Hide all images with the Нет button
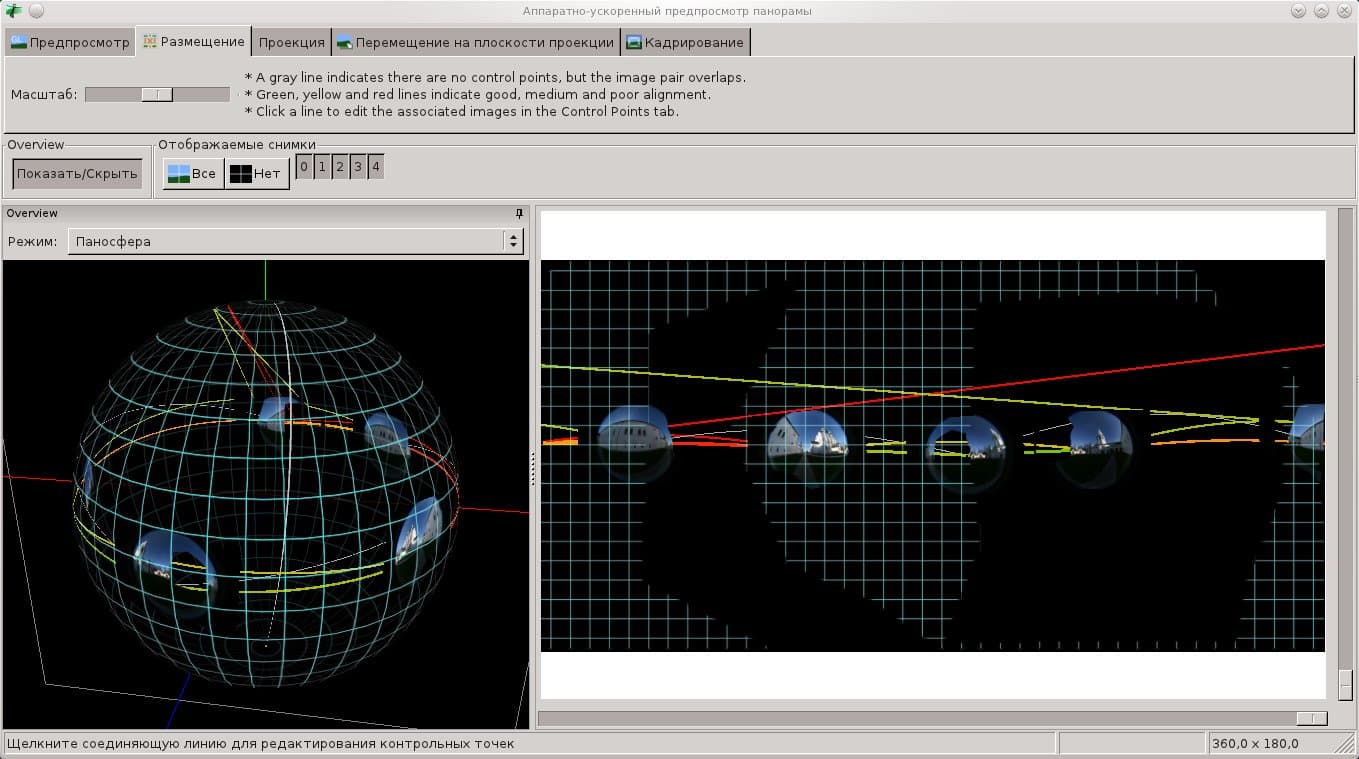Viewport: 1359px width, 759px height. pyautogui.click(x=256, y=173)
